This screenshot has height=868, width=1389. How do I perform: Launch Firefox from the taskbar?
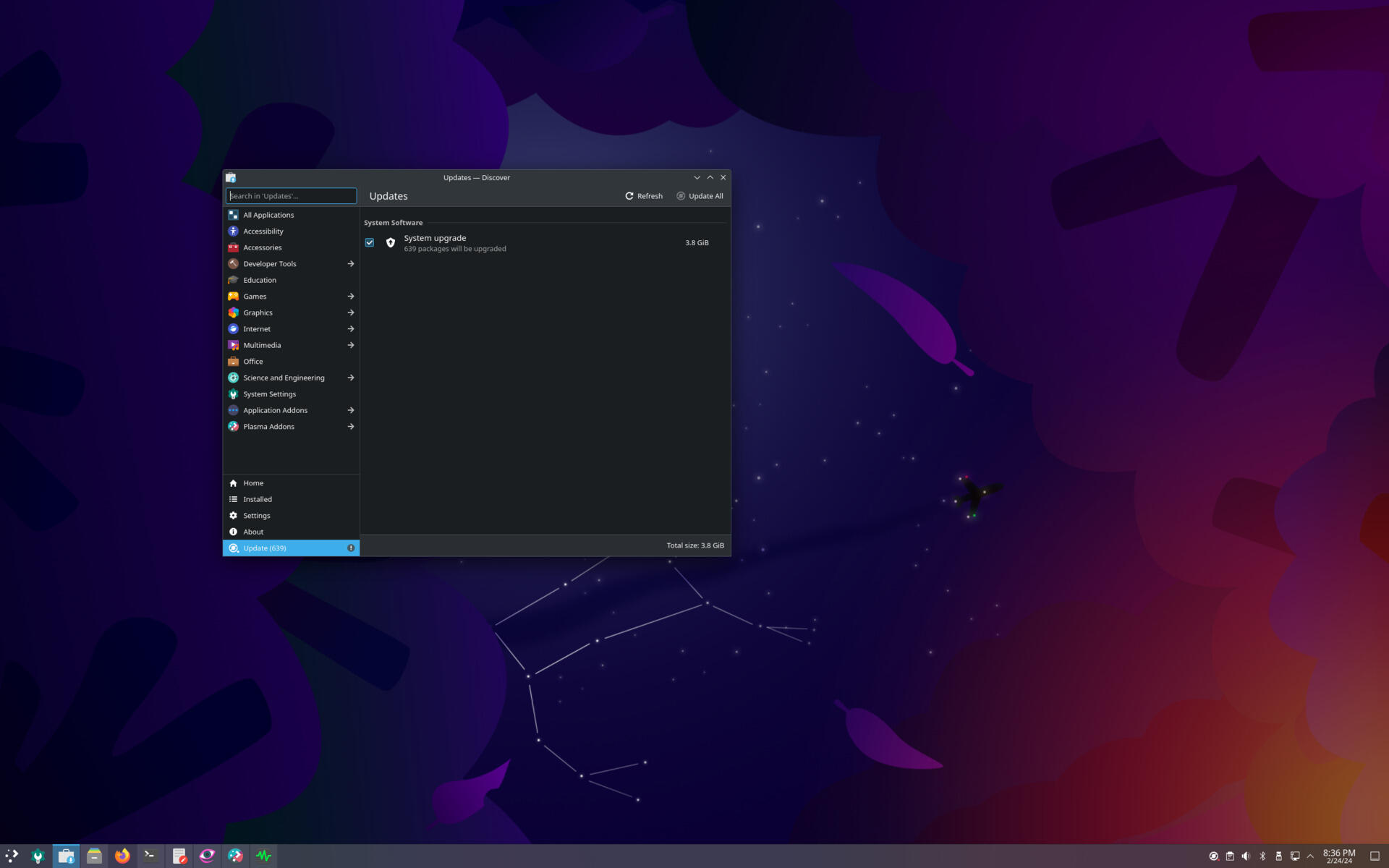pos(122,856)
